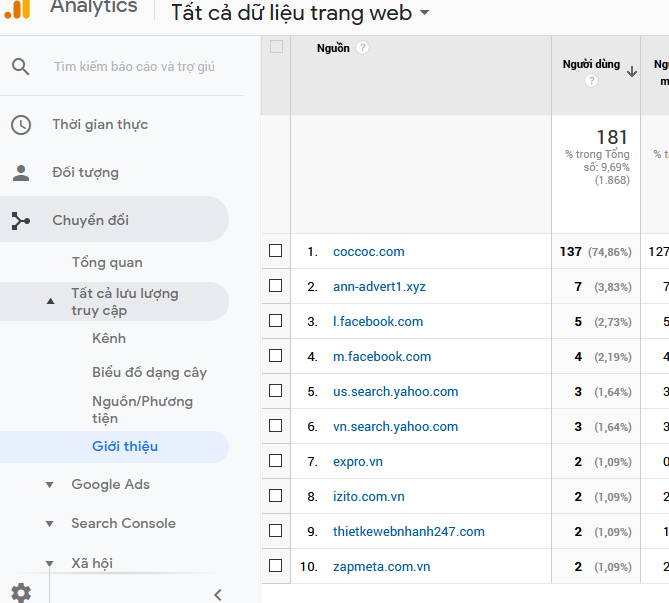This screenshot has height=603, width=669.
Task: Click the search reports input field
Action: 135,67
